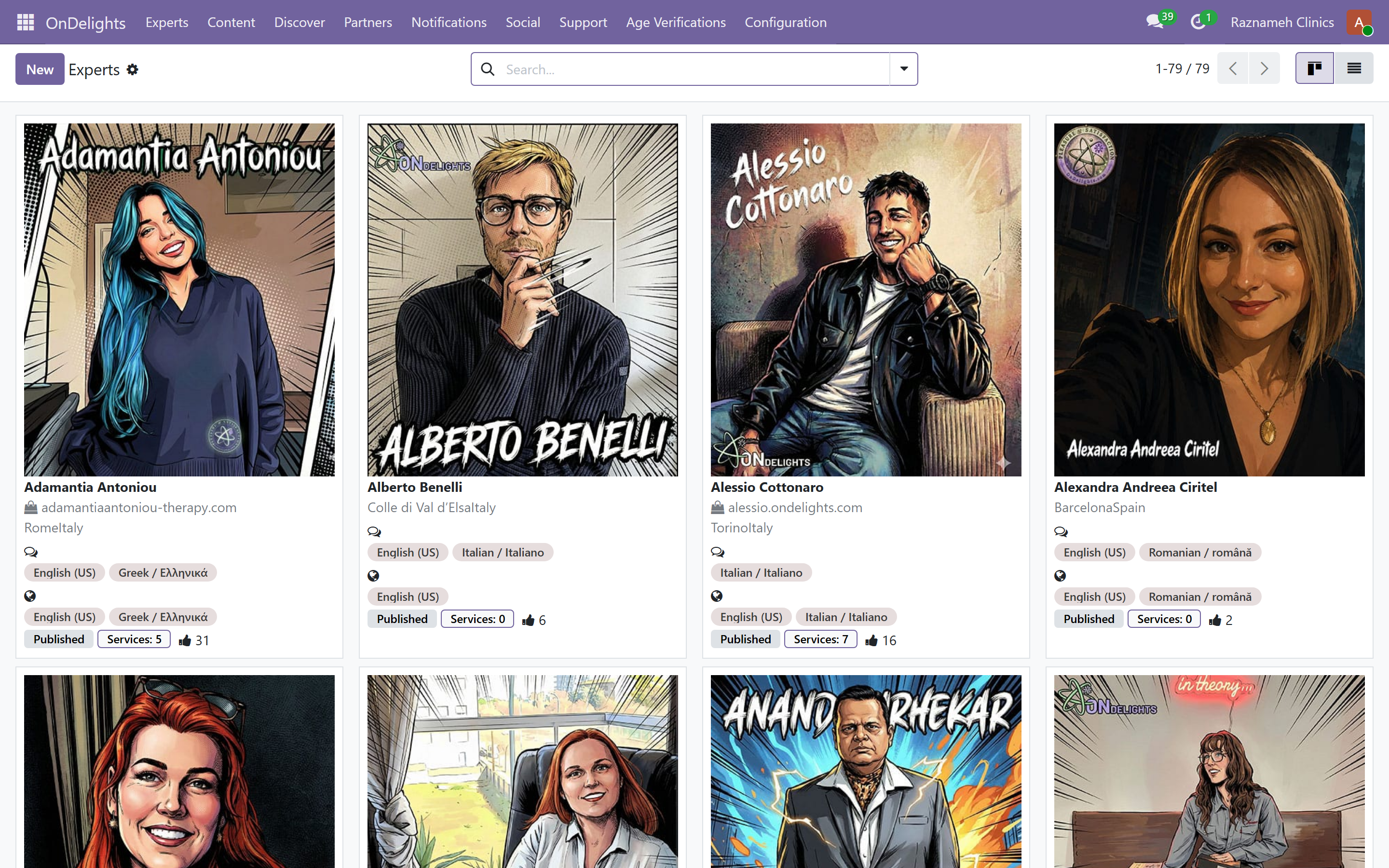The image size is (1389, 868).
Task: Go to the next page arrow
Action: point(1265,68)
